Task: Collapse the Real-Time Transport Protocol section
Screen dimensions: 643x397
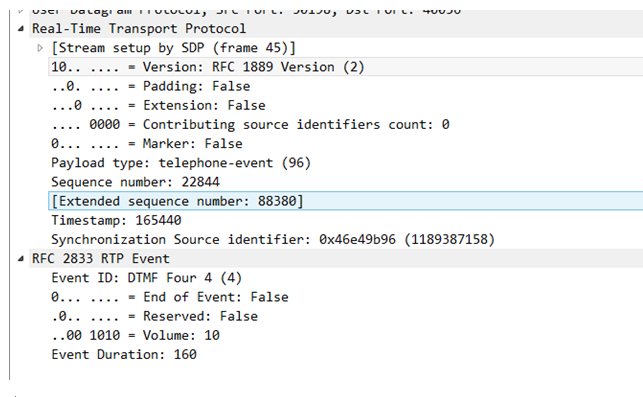Action: 21,29
